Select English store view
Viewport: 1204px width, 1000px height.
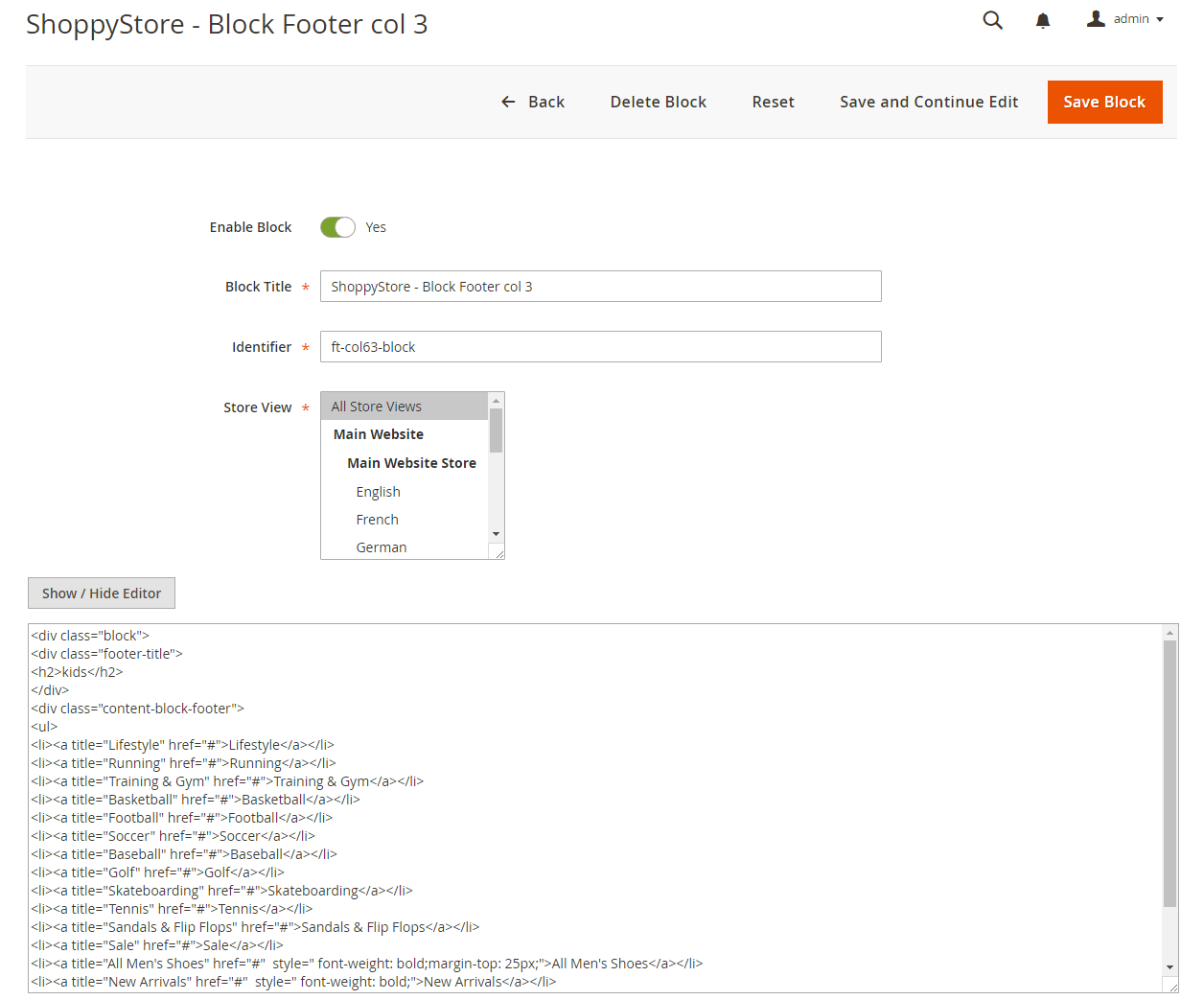pyautogui.click(x=405, y=492)
